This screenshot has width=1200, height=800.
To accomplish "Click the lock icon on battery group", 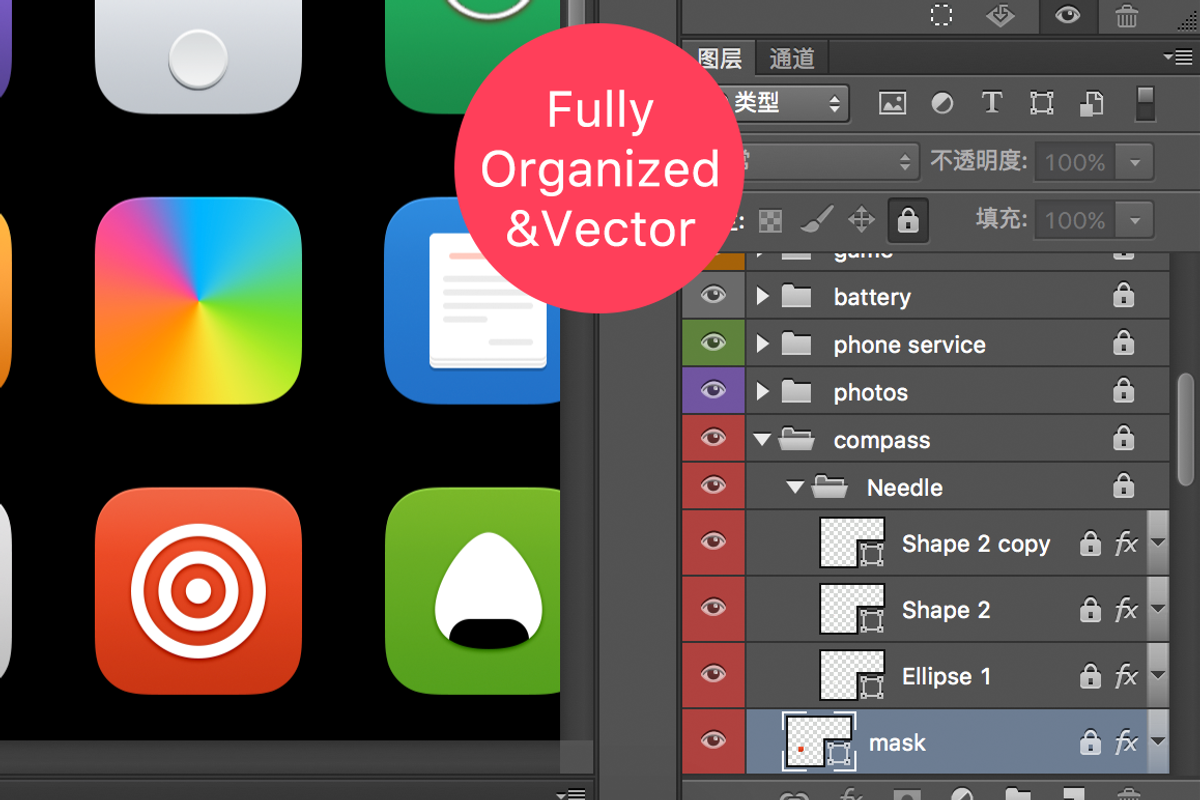I will tap(1123, 294).
